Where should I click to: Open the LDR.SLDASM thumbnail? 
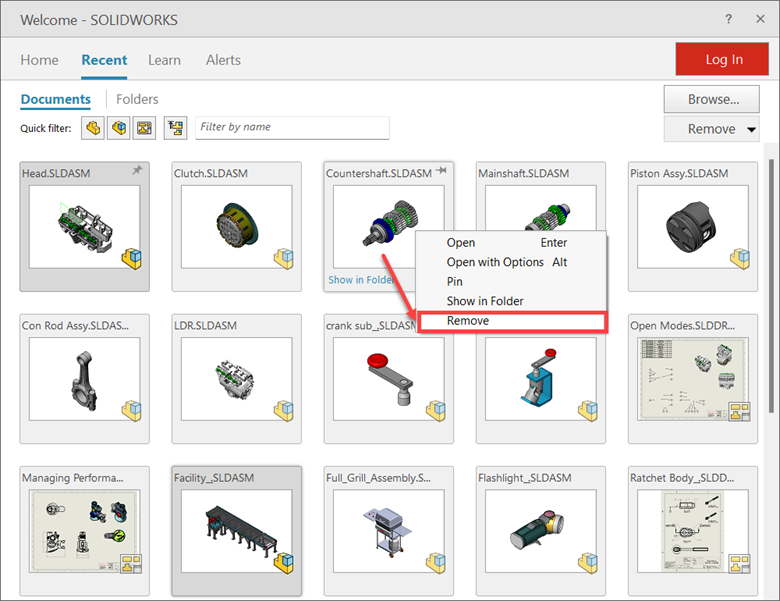click(236, 379)
